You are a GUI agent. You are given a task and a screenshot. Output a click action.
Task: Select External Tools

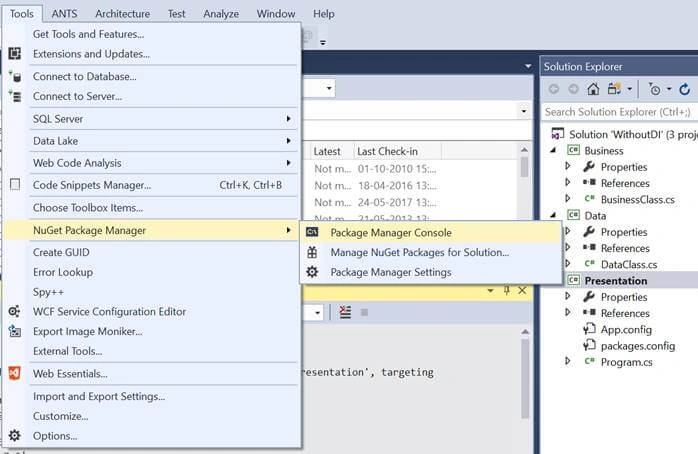[x=150, y=351]
